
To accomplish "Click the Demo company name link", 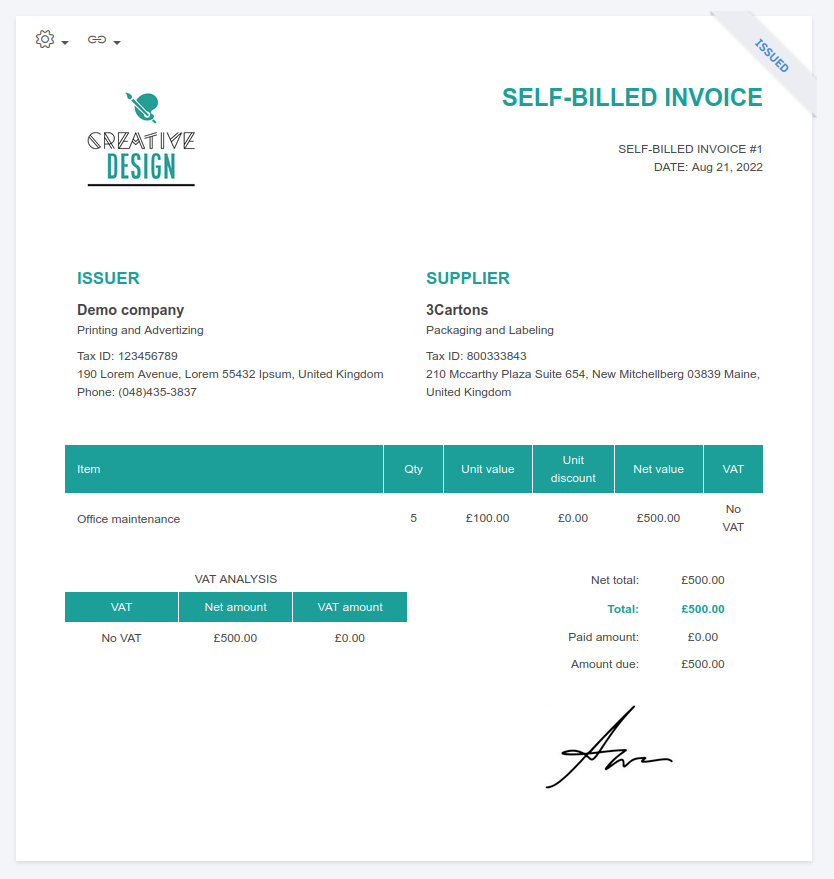I will point(130,310).
